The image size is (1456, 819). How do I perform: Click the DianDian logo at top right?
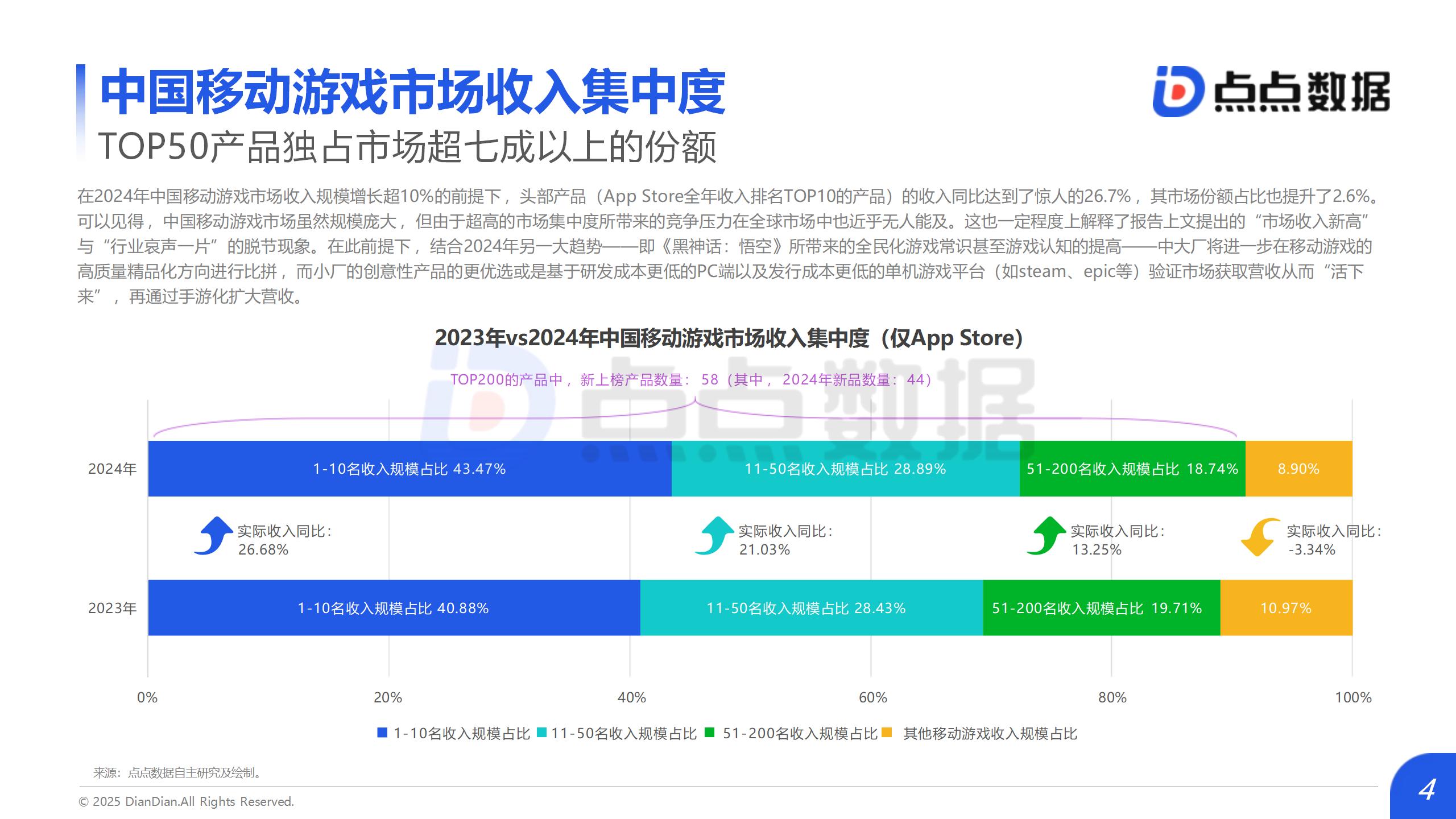pyautogui.click(x=1271, y=92)
